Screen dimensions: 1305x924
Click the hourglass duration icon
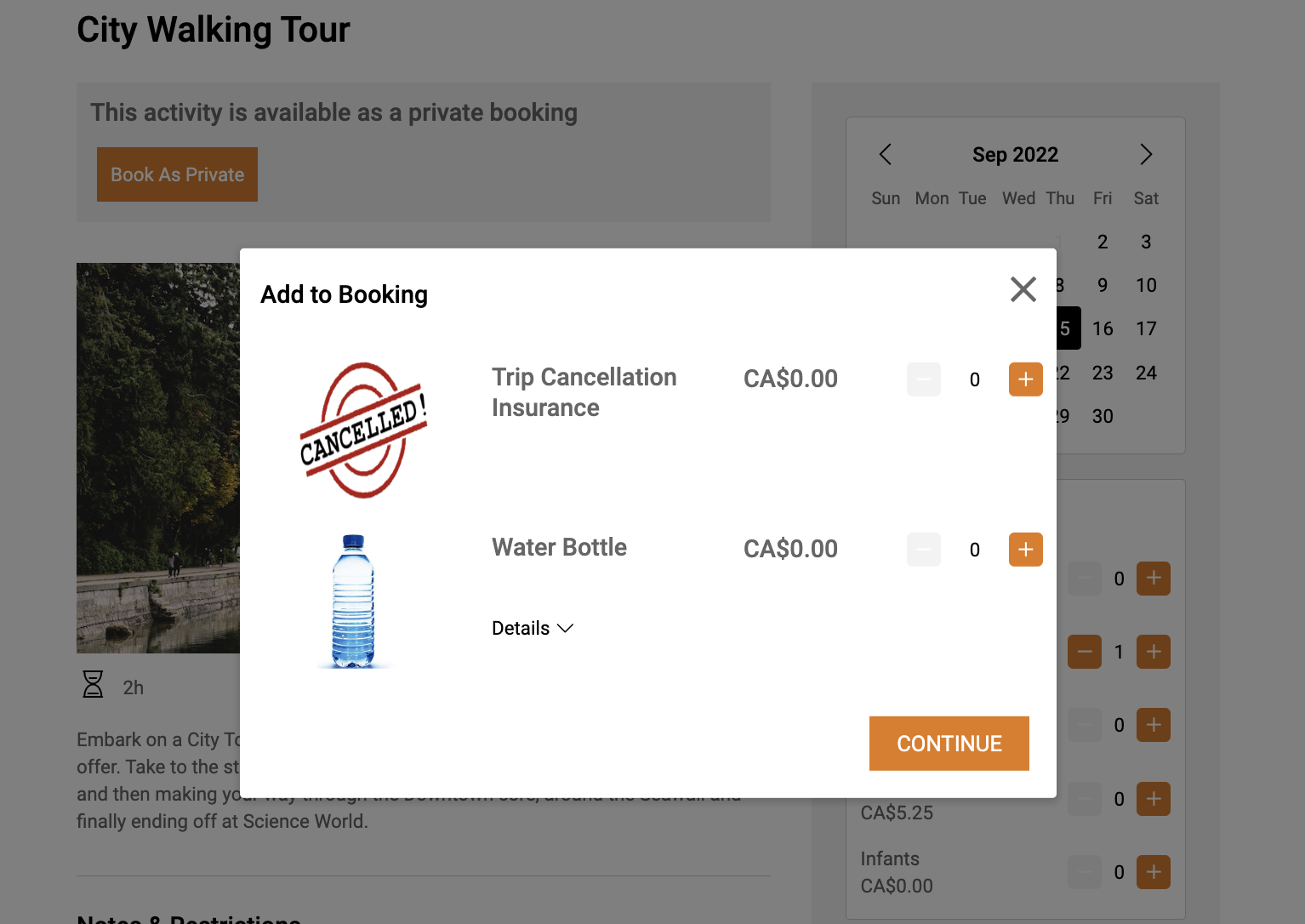94,684
